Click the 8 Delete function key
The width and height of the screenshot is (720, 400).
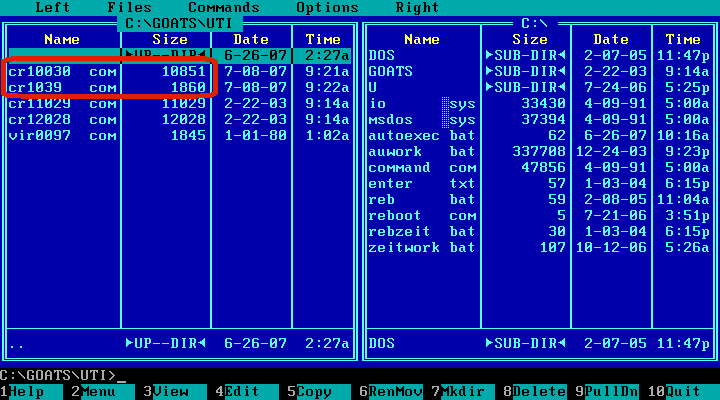535,392
